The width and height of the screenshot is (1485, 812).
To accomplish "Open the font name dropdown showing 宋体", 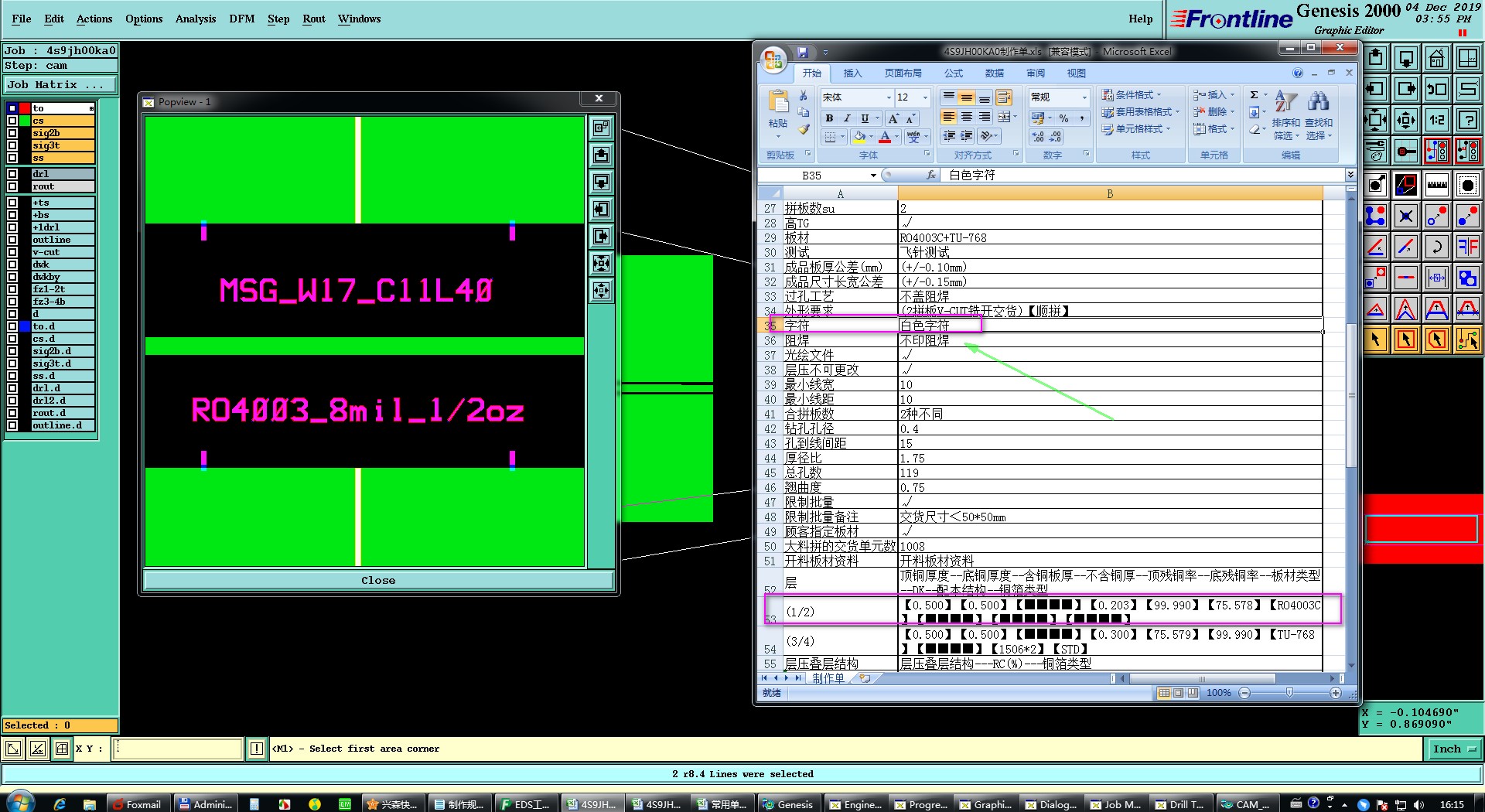I will pyautogui.click(x=889, y=97).
